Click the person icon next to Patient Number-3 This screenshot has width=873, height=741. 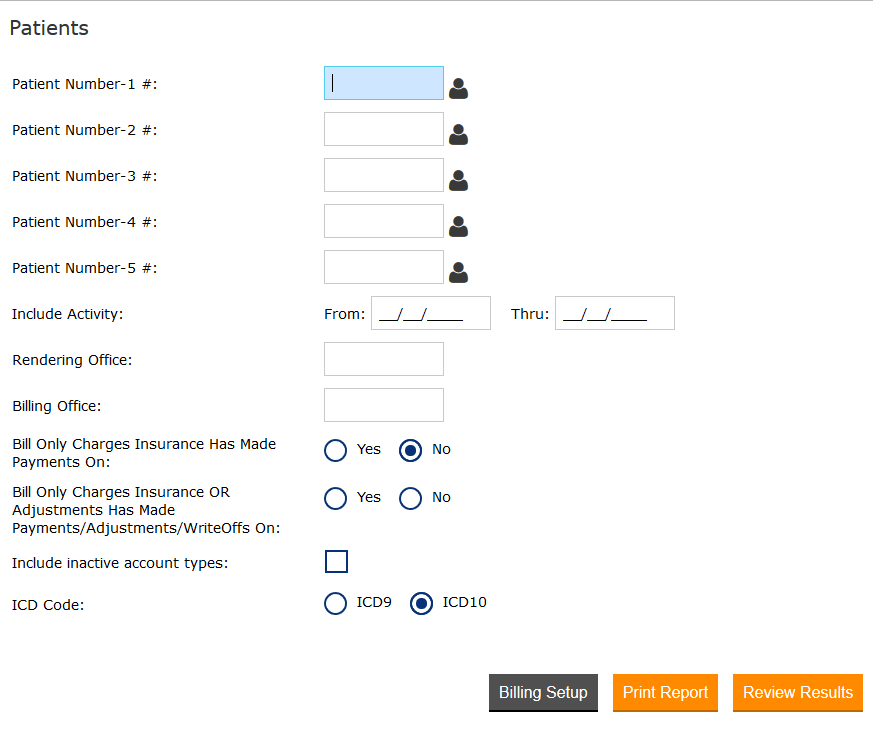pyautogui.click(x=458, y=180)
